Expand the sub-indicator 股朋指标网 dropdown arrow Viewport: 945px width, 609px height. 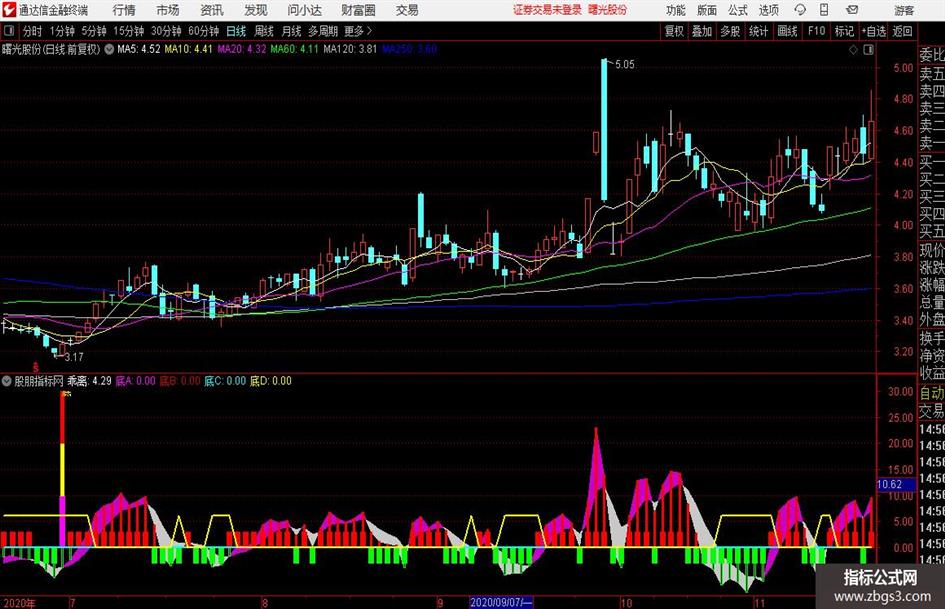click(x=7, y=381)
